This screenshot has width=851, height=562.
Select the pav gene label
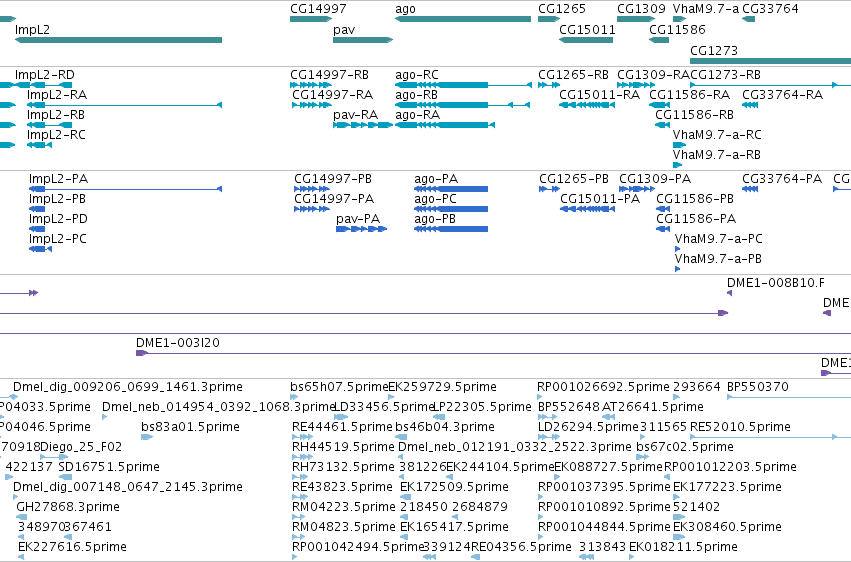point(344,30)
